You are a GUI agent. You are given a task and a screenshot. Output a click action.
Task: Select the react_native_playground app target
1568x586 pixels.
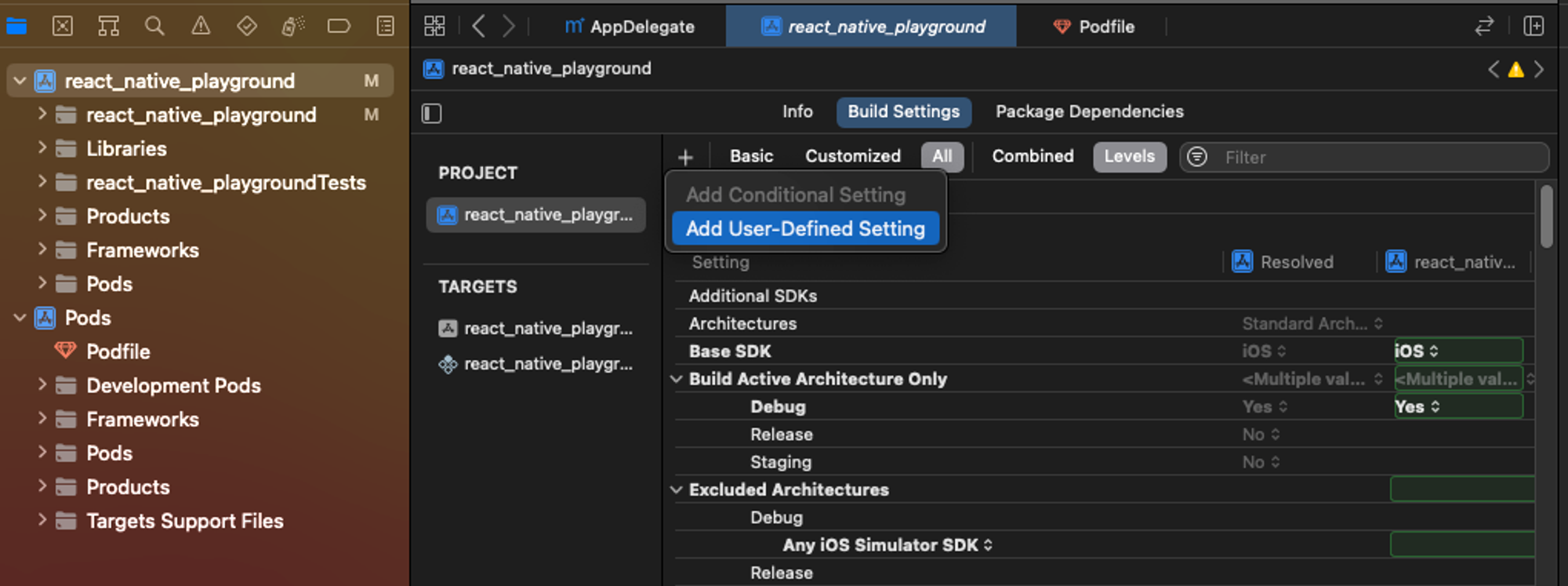point(536,329)
